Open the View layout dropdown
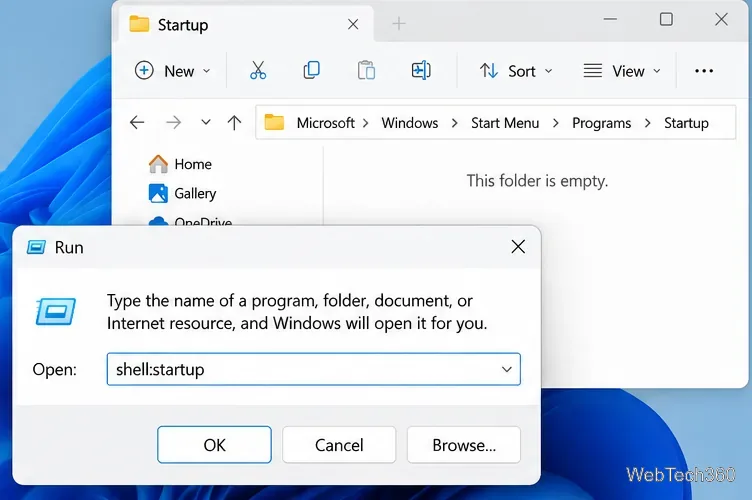The width and height of the screenshot is (752, 500). [622, 71]
